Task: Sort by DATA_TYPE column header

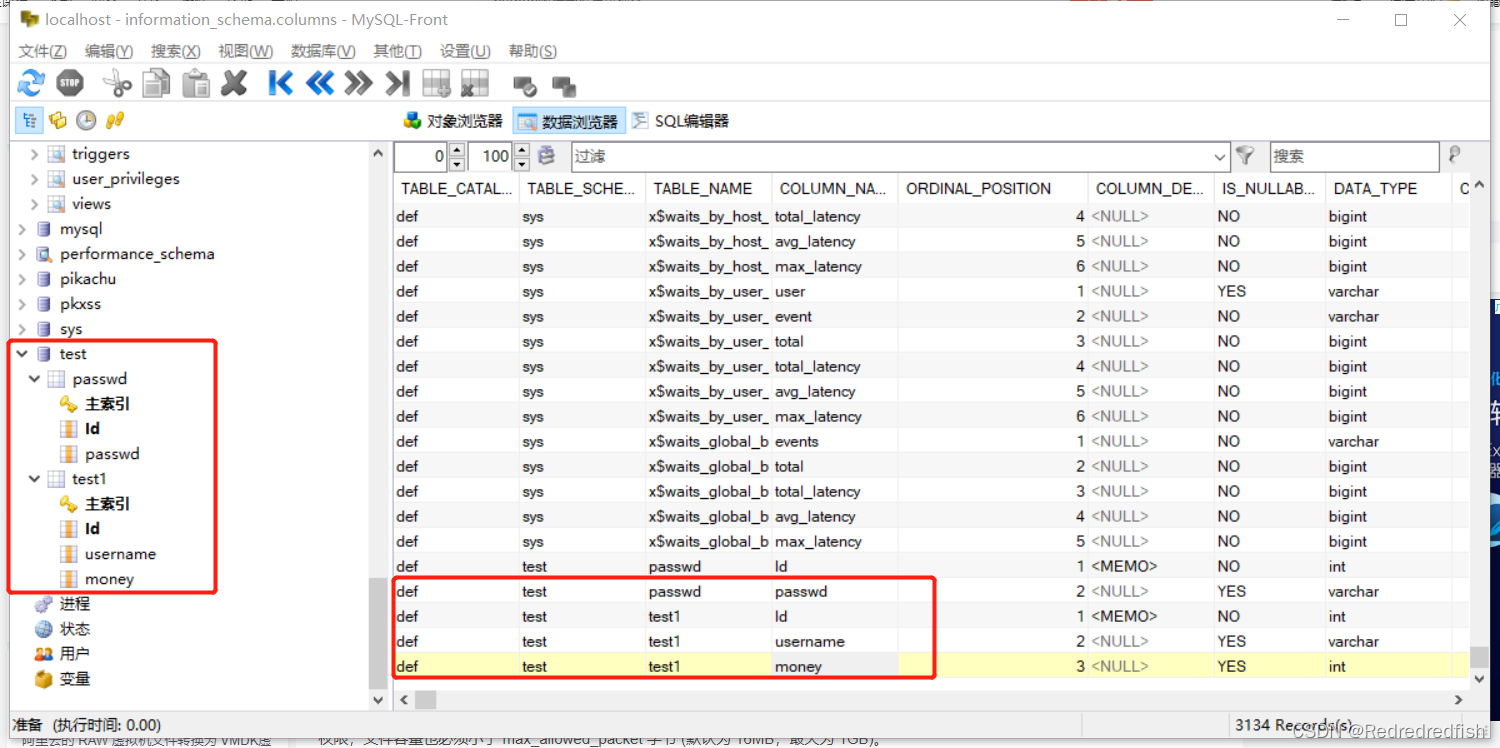Action: coord(1388,188)
